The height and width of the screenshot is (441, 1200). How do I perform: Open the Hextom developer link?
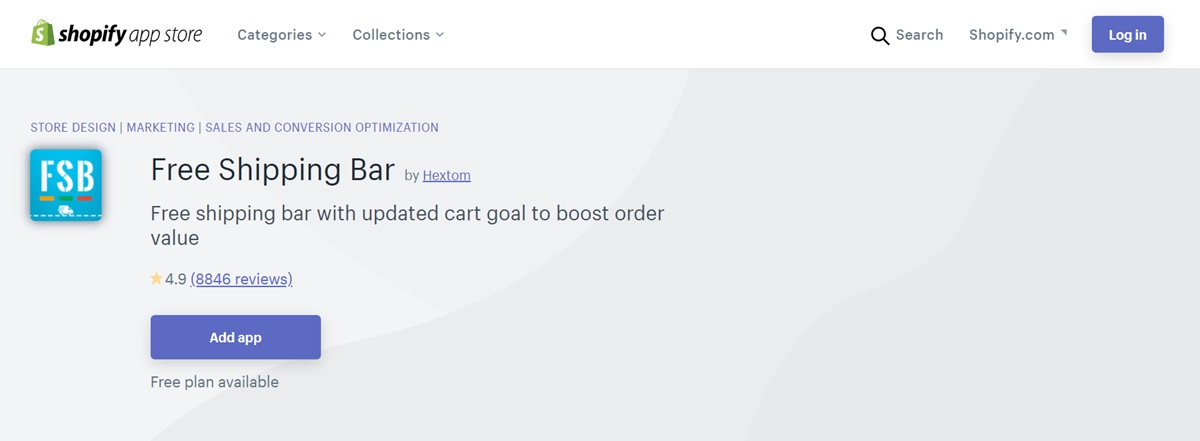(x=447, y=175)
